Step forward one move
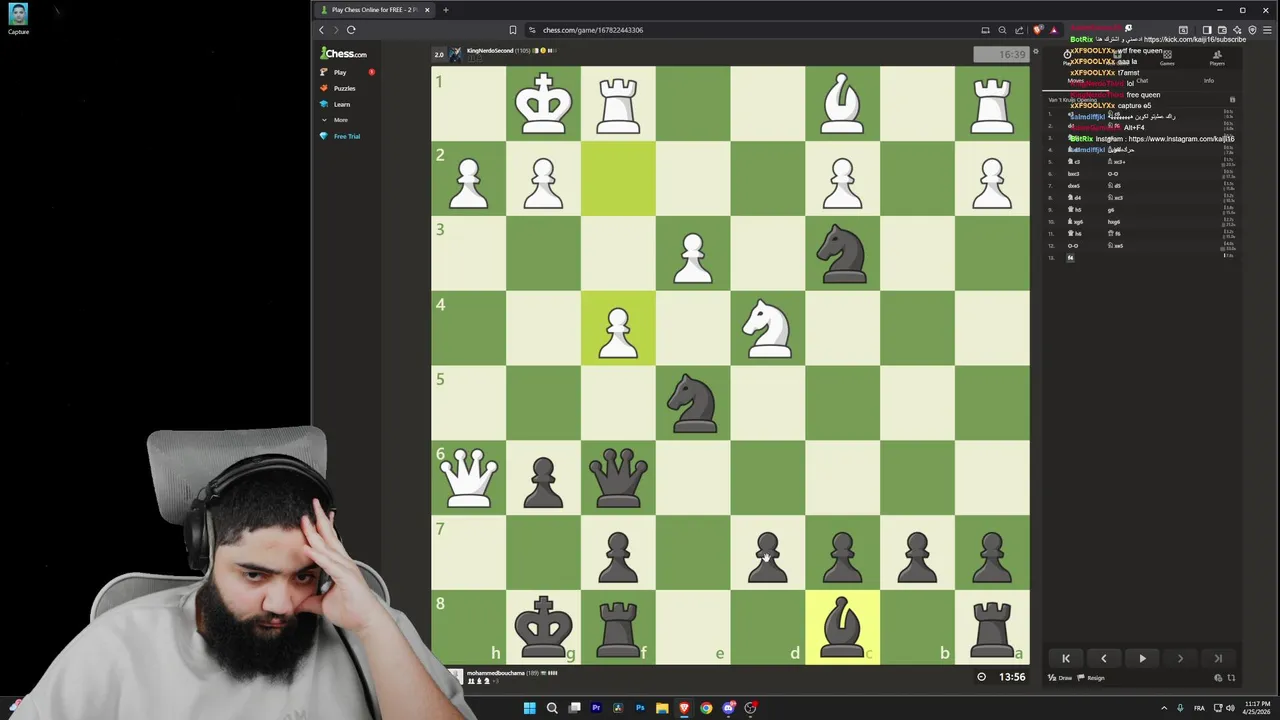The image size is (1280, 720). pos(1180,658)
